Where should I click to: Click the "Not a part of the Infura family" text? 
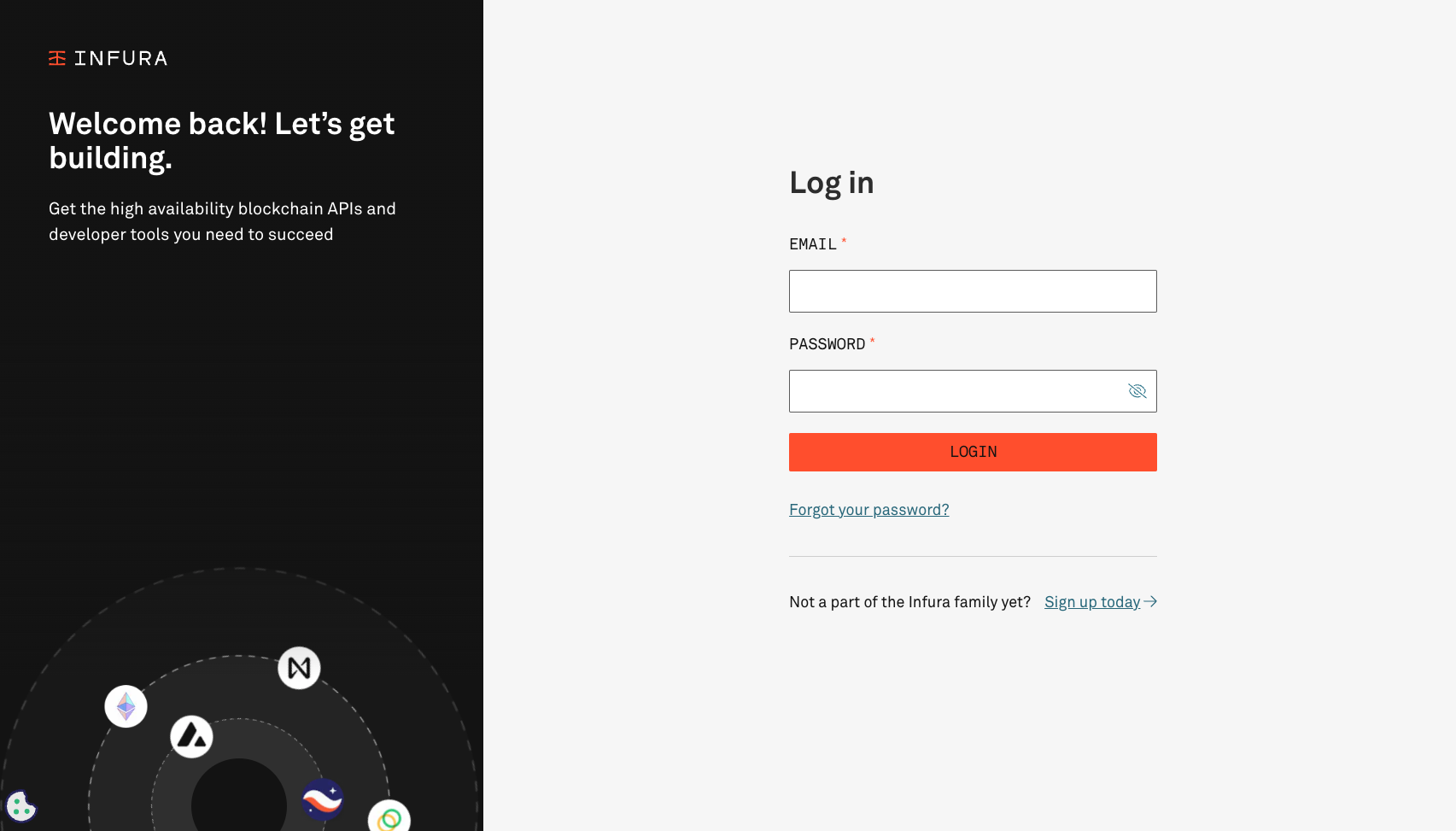pos(909,602)
